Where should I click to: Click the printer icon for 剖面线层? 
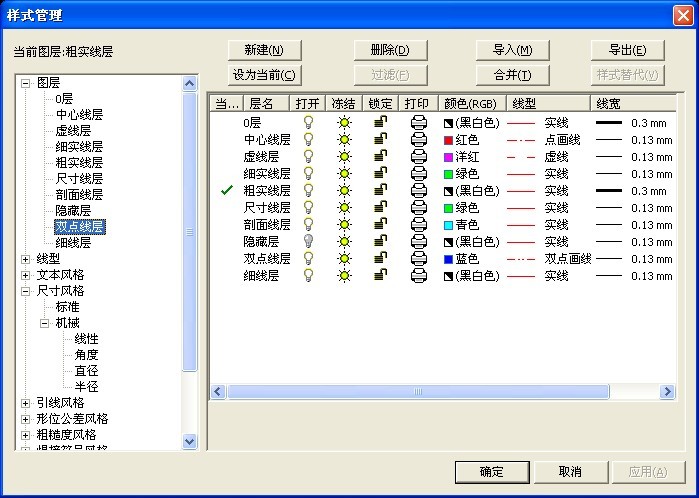click(x=419, y=225)
